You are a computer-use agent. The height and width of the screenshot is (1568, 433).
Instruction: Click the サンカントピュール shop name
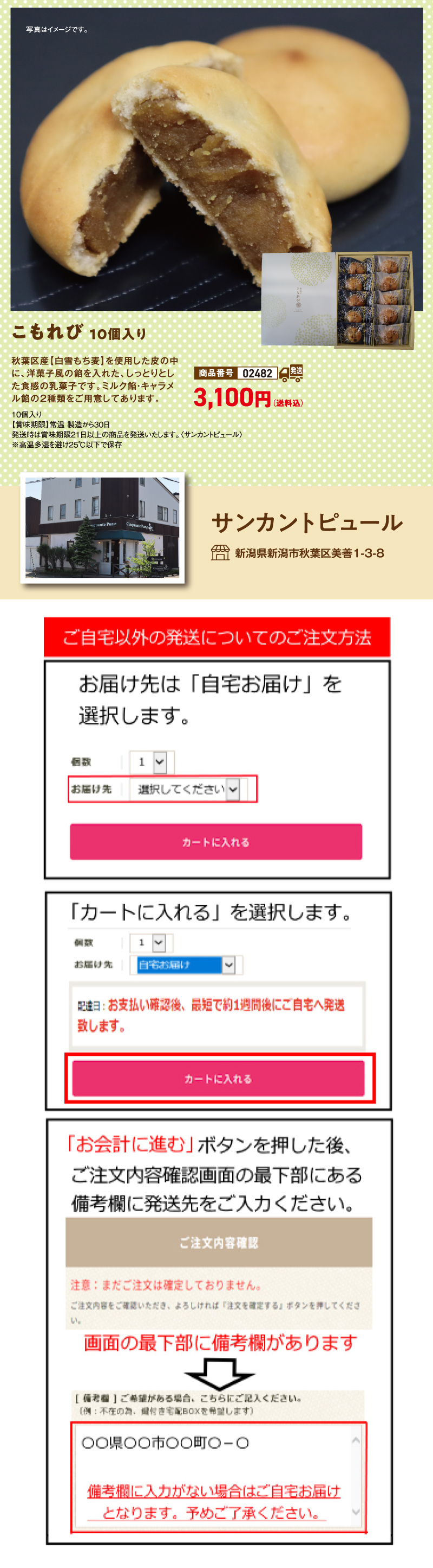(x=307, y=522)
